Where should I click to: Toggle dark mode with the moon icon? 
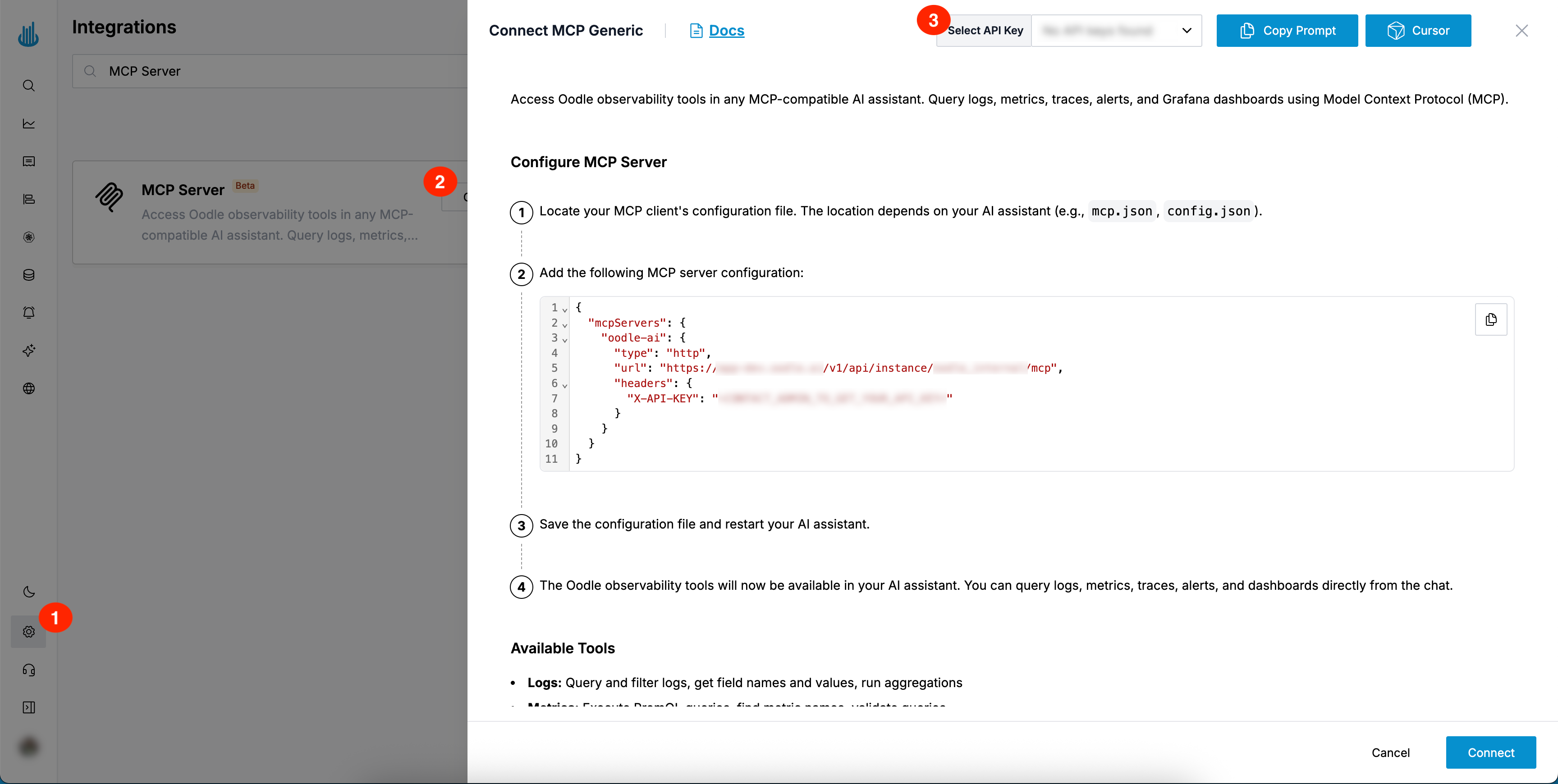[x=28, y=592]
